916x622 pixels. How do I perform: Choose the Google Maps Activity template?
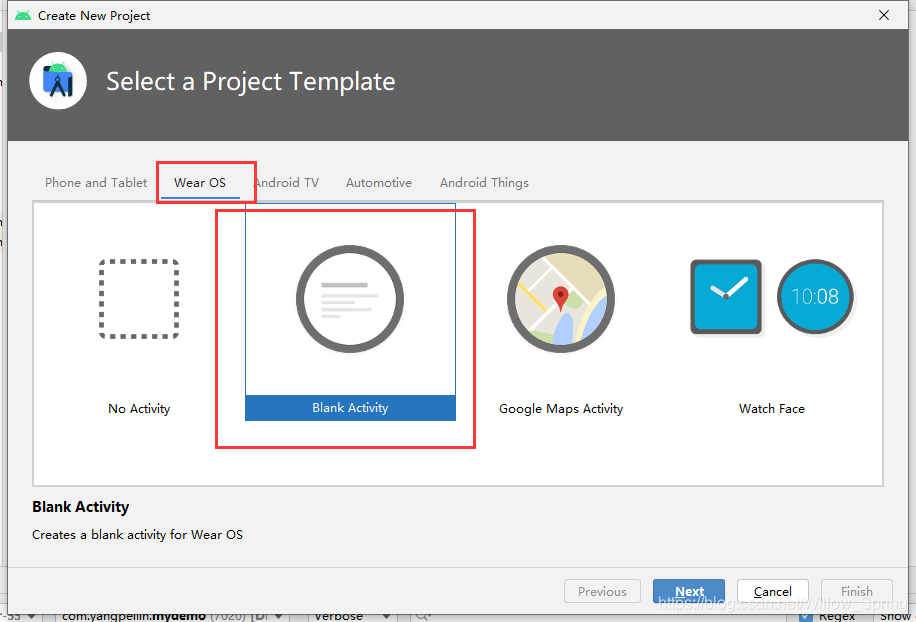(561, 312)
